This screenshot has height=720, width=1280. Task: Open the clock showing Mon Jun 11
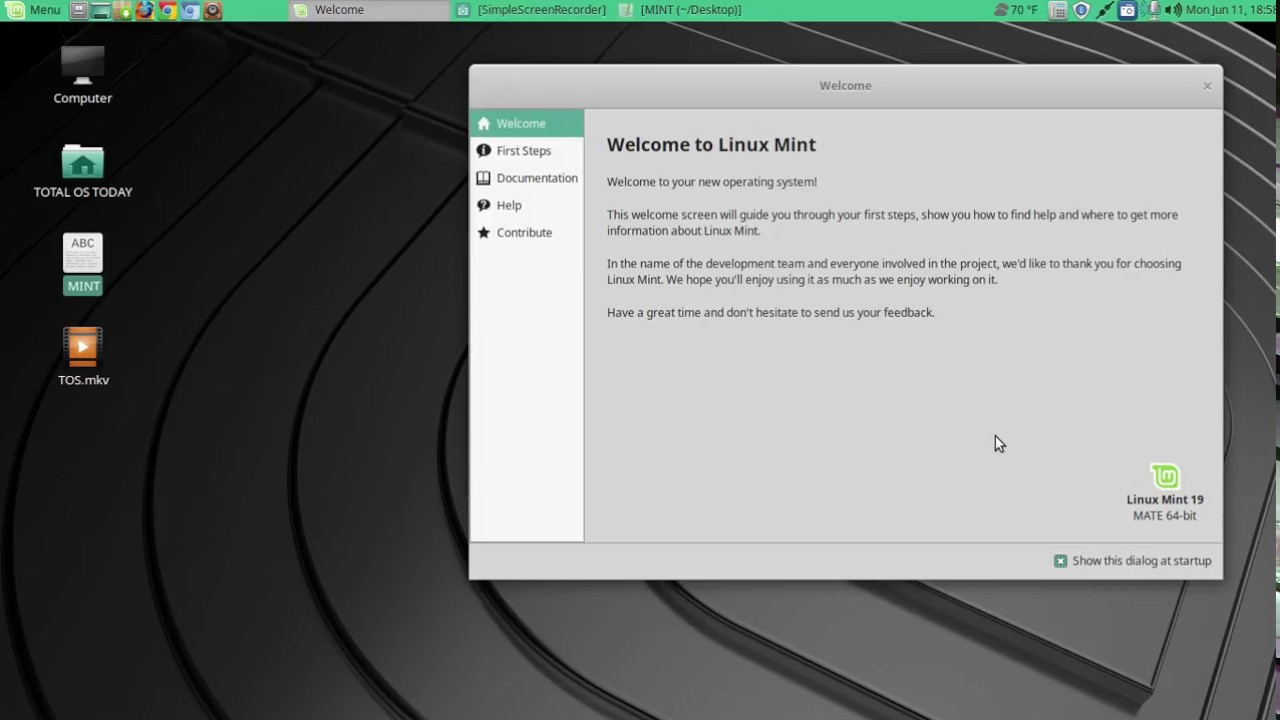pos(1232,10)
